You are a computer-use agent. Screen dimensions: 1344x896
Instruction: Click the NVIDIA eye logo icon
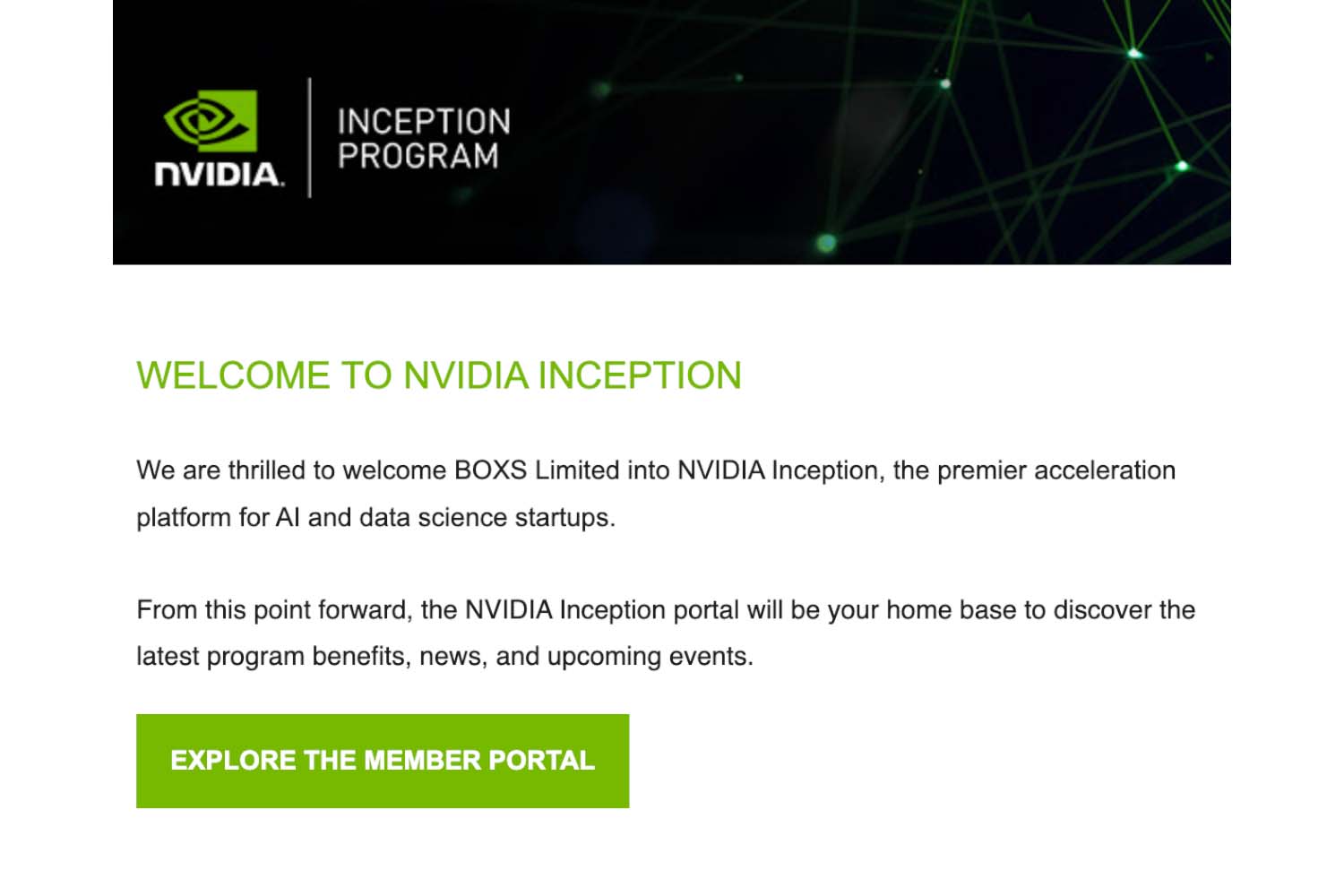coord(211,119)
